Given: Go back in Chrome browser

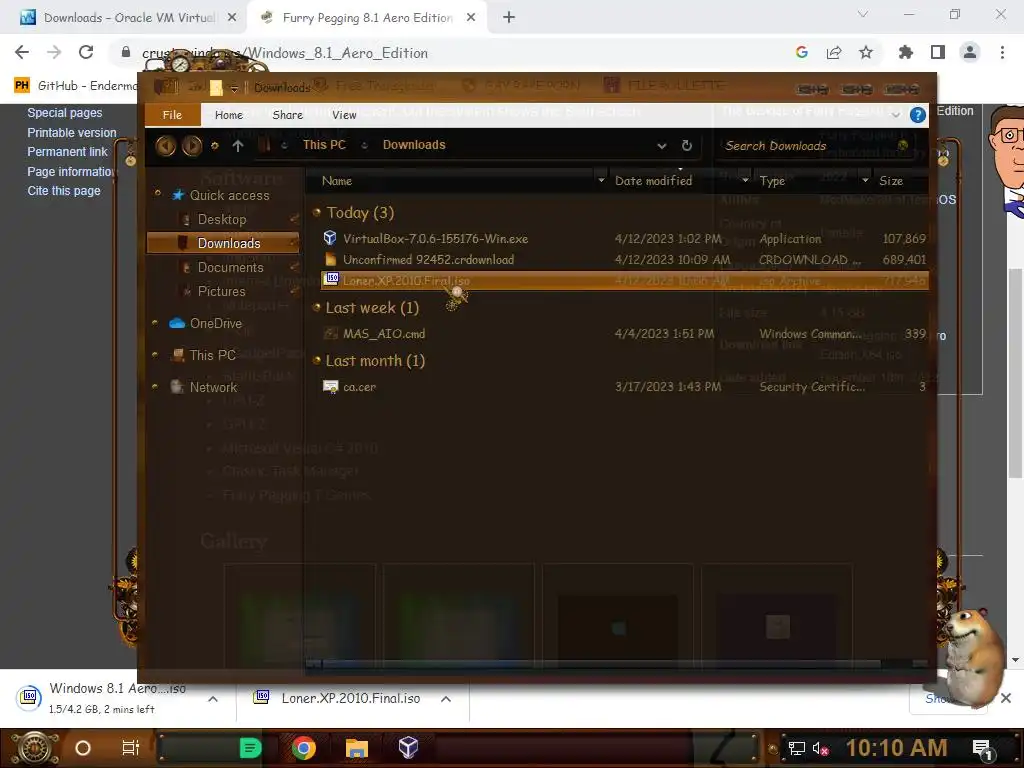Looking at the screenshot, I should [x=22, y=52].
